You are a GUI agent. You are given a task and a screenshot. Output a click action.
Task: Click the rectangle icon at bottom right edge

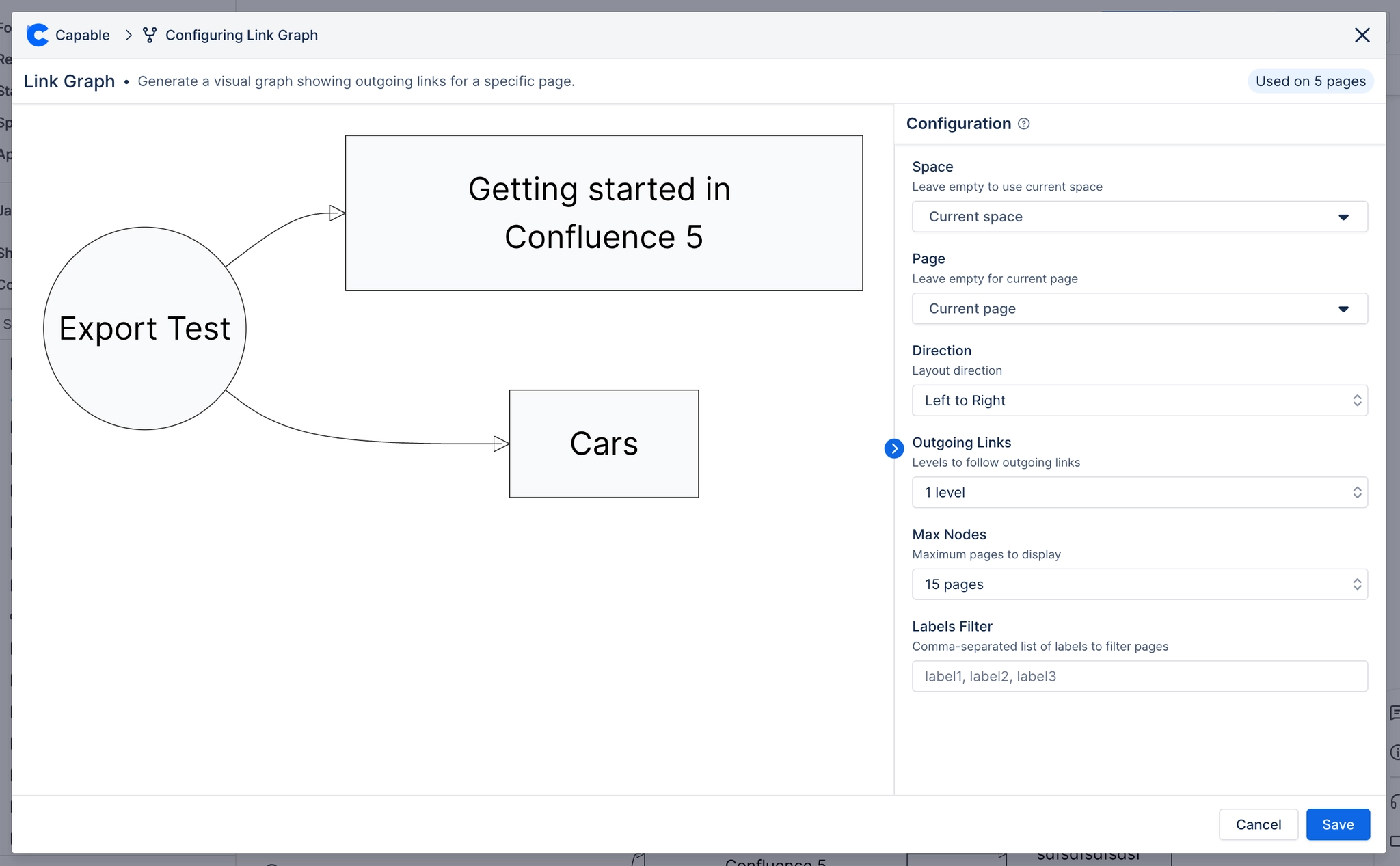[1396, 842]
